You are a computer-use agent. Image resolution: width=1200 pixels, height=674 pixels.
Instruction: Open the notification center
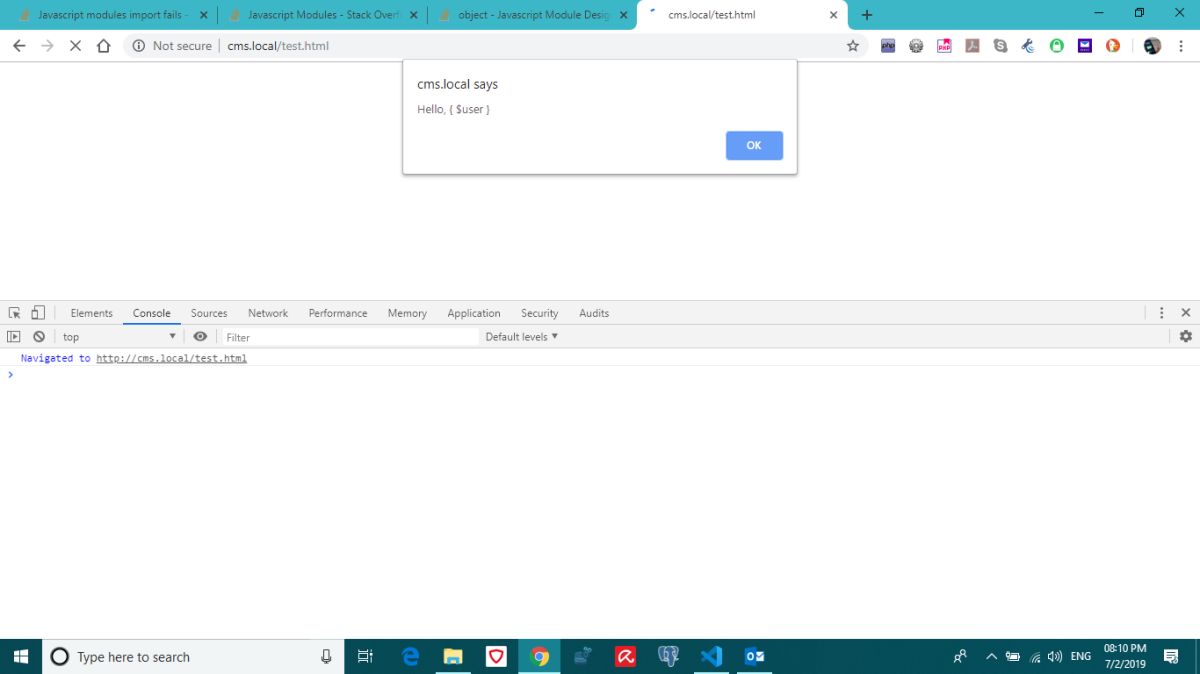coord(1171,656)
